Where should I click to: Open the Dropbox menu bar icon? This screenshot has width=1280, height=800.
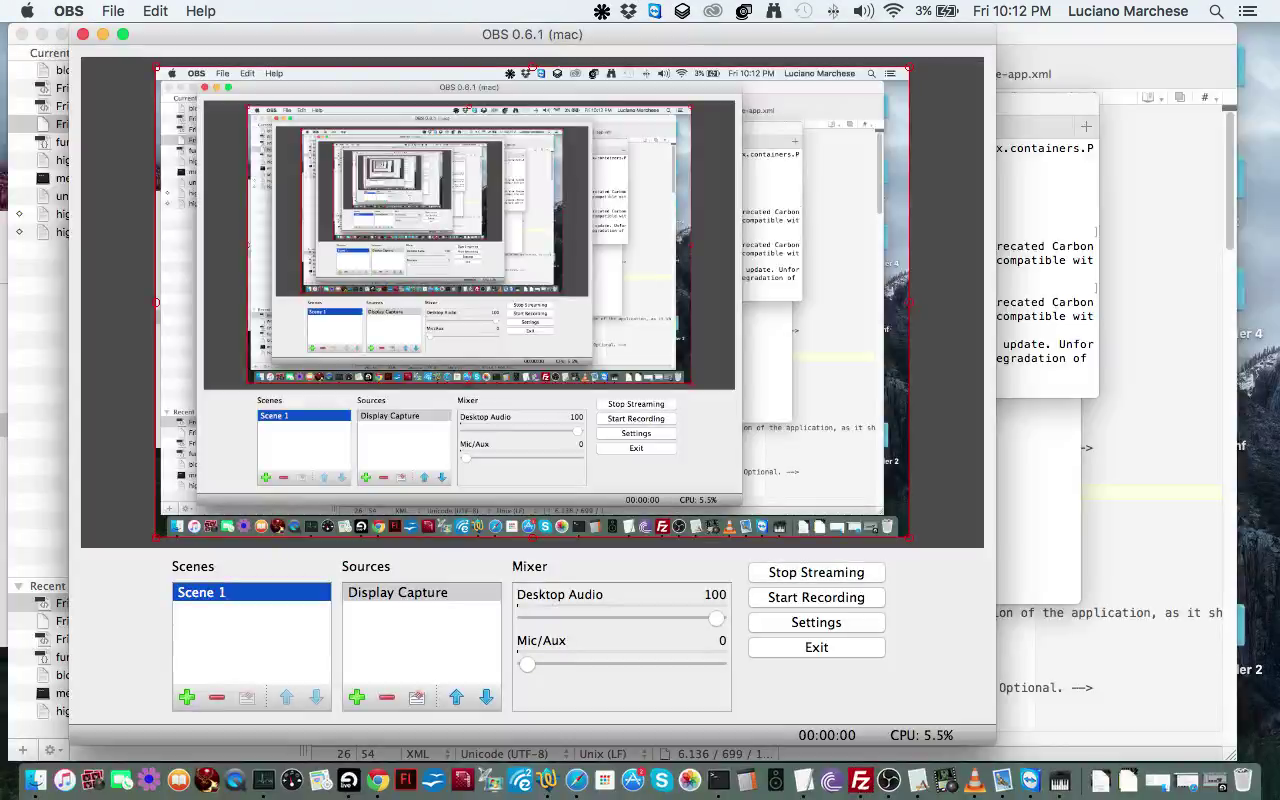629,11
